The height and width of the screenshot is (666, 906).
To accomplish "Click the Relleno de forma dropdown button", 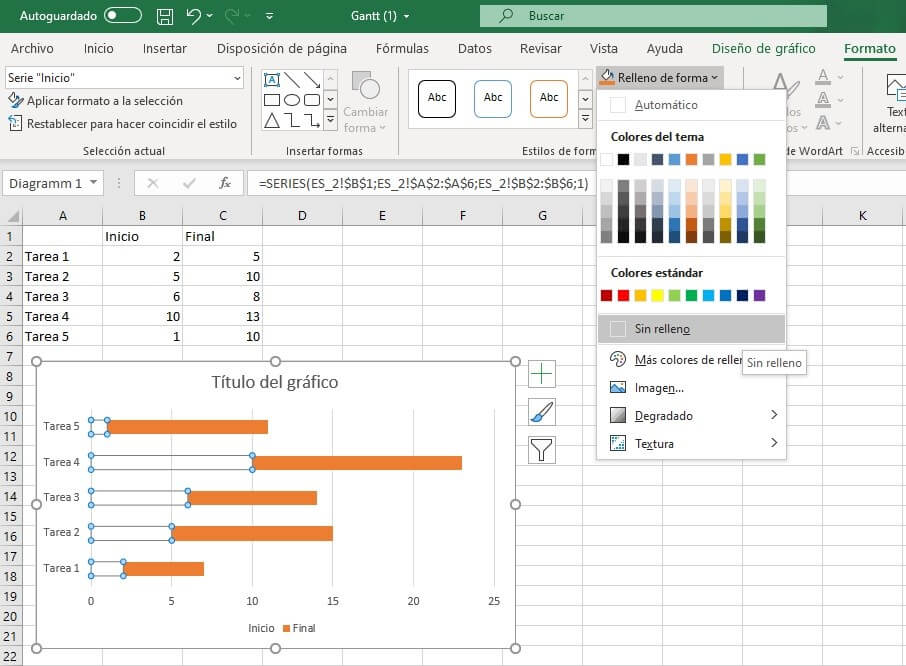I will click(x=659, y=77).
